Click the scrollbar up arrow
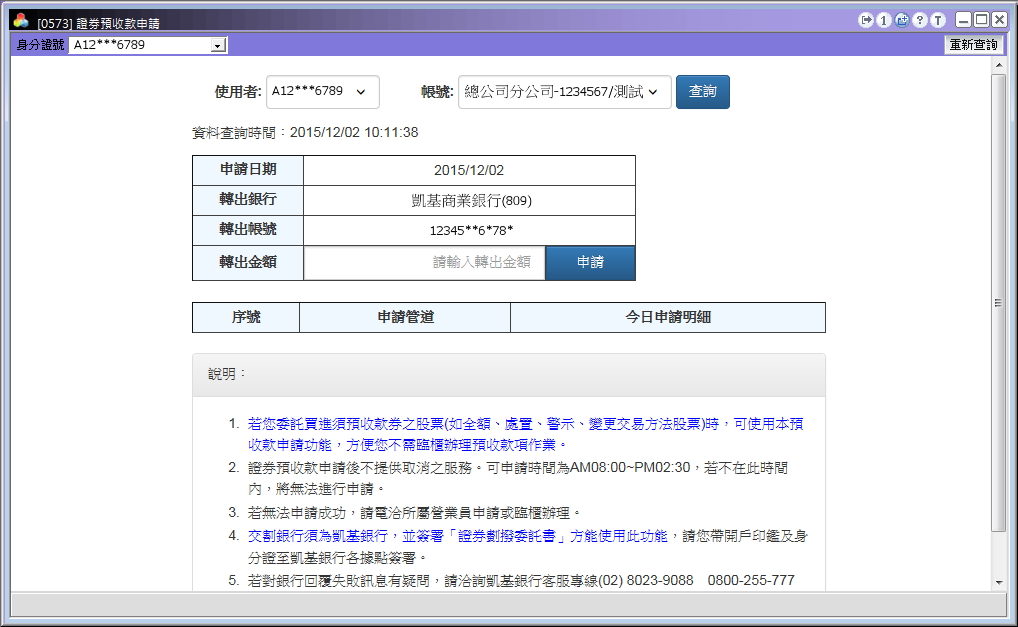 pyautogui.click(x=999, y=65)
